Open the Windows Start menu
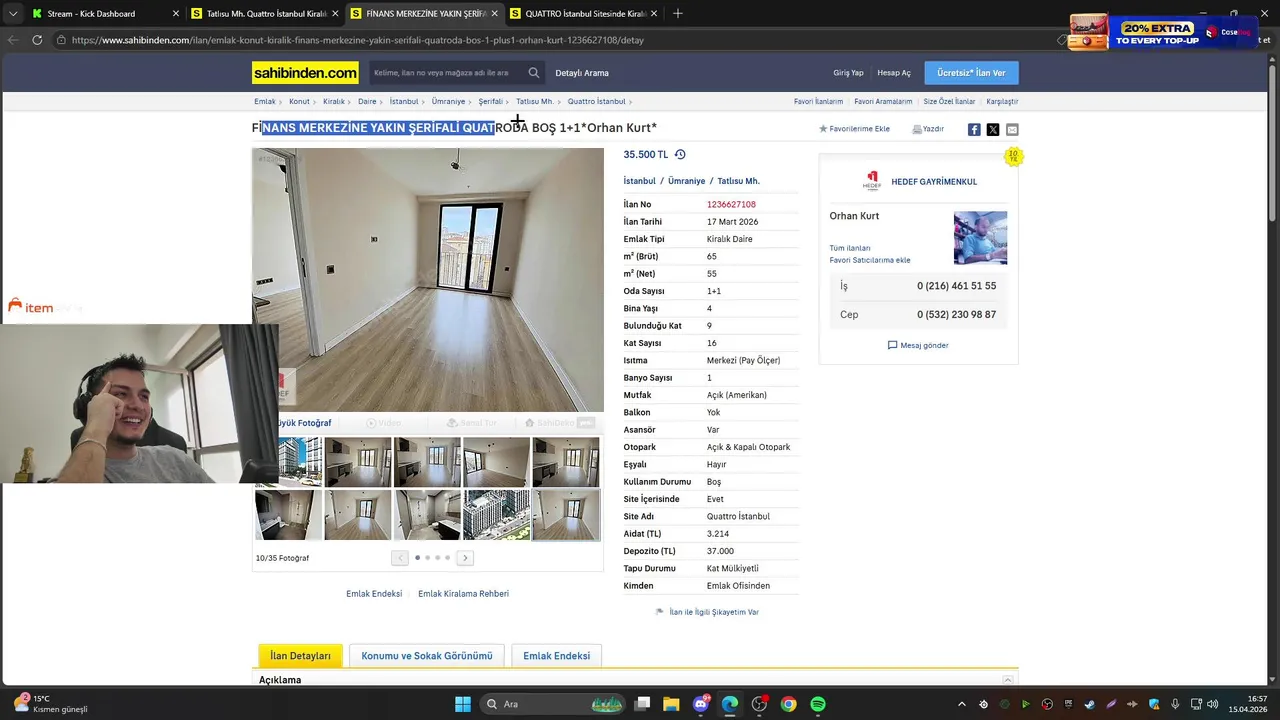The width and height of the screenshot is (1280, 720). click(463, 704)
